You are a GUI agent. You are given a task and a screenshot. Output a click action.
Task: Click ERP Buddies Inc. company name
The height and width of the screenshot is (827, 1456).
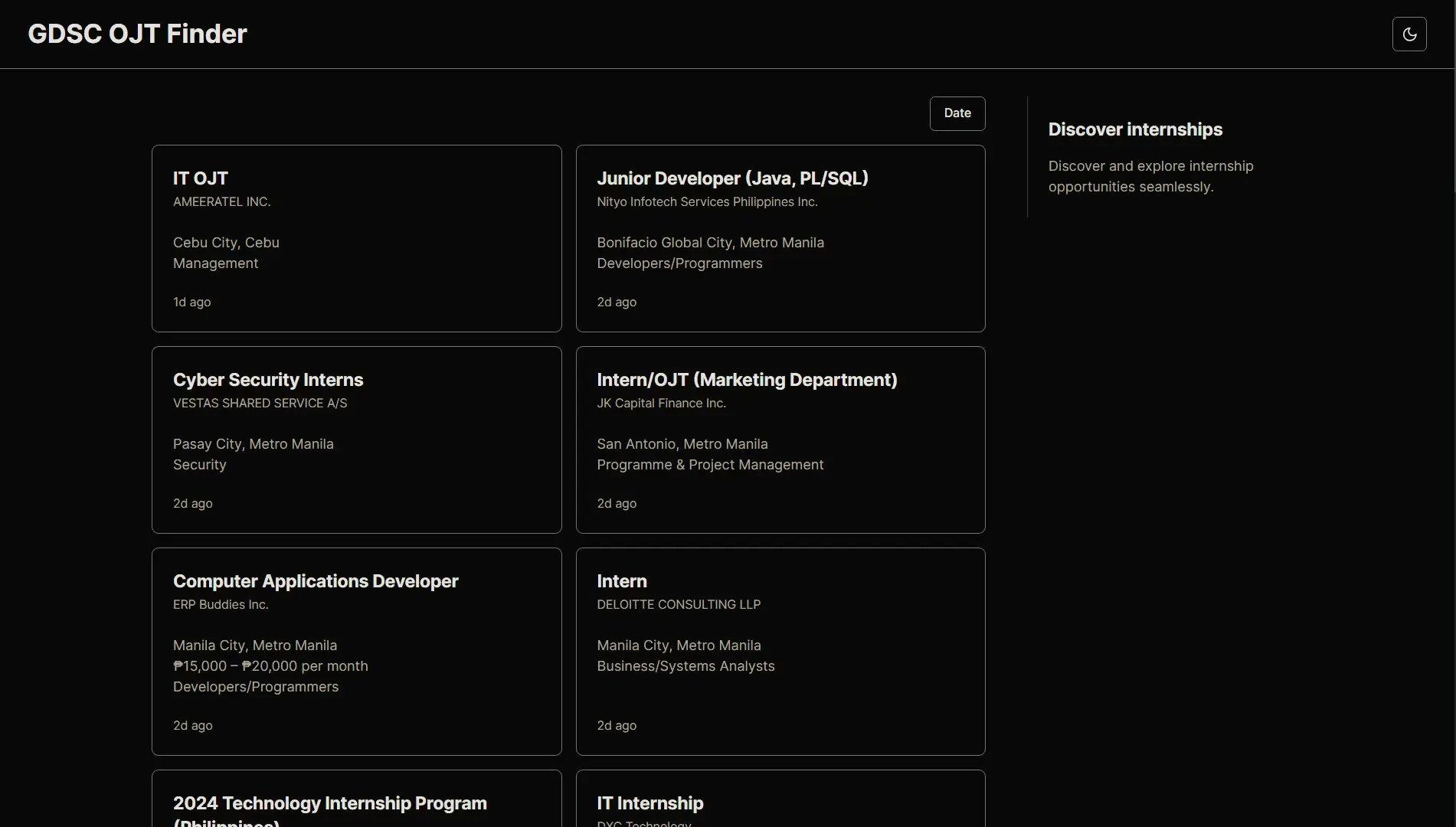pyautogui.click(x=221, y=604)
